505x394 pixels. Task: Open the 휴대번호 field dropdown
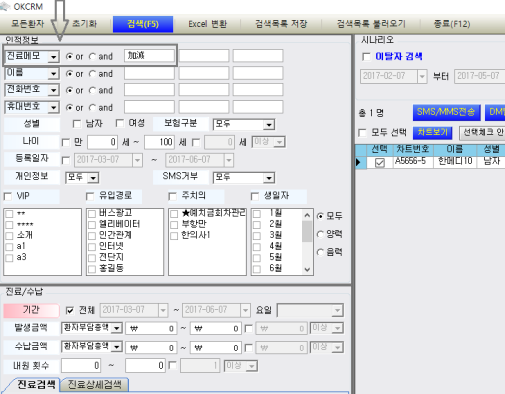point(53,108)
